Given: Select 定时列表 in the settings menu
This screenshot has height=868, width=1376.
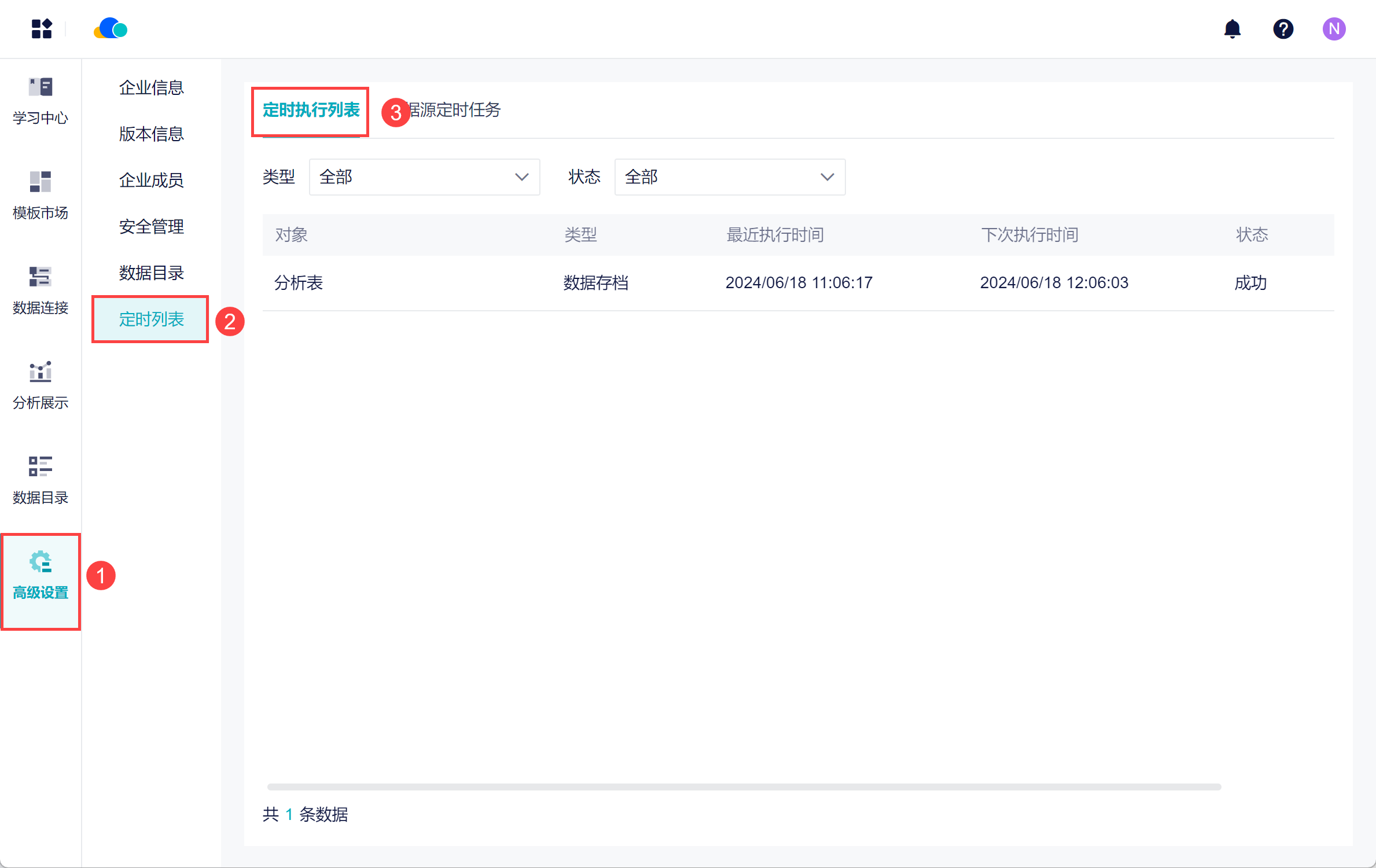Looking at the screenshot, I should point(151,319).
